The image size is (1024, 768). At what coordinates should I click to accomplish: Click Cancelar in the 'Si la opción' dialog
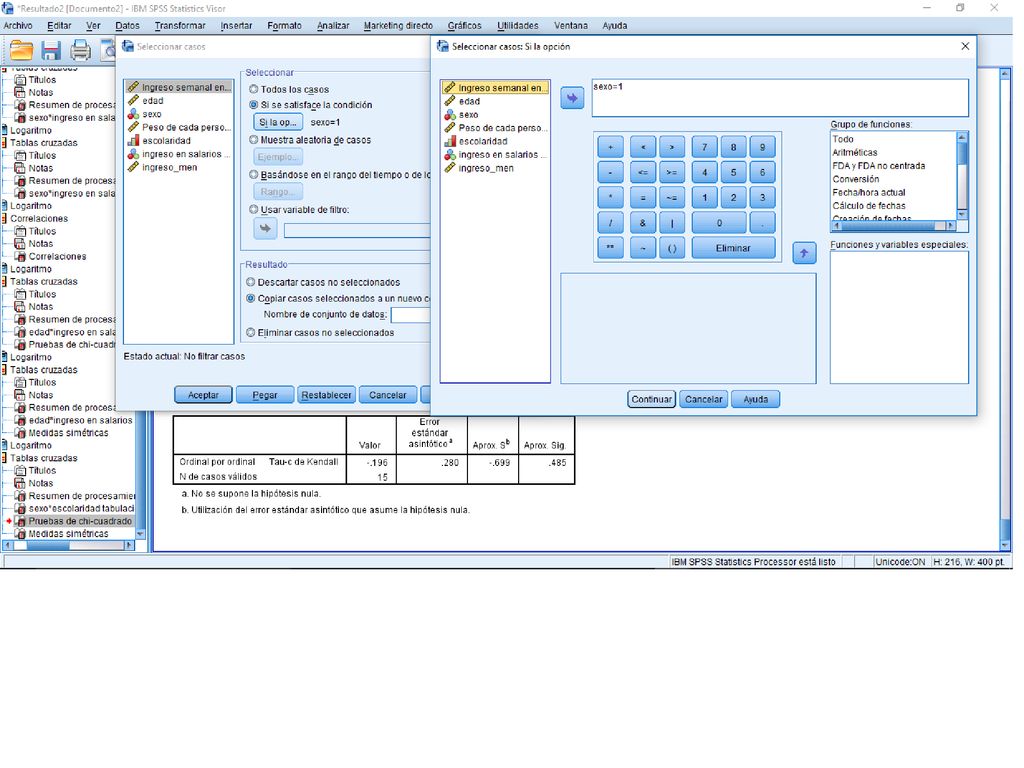[x=703, y=399]
